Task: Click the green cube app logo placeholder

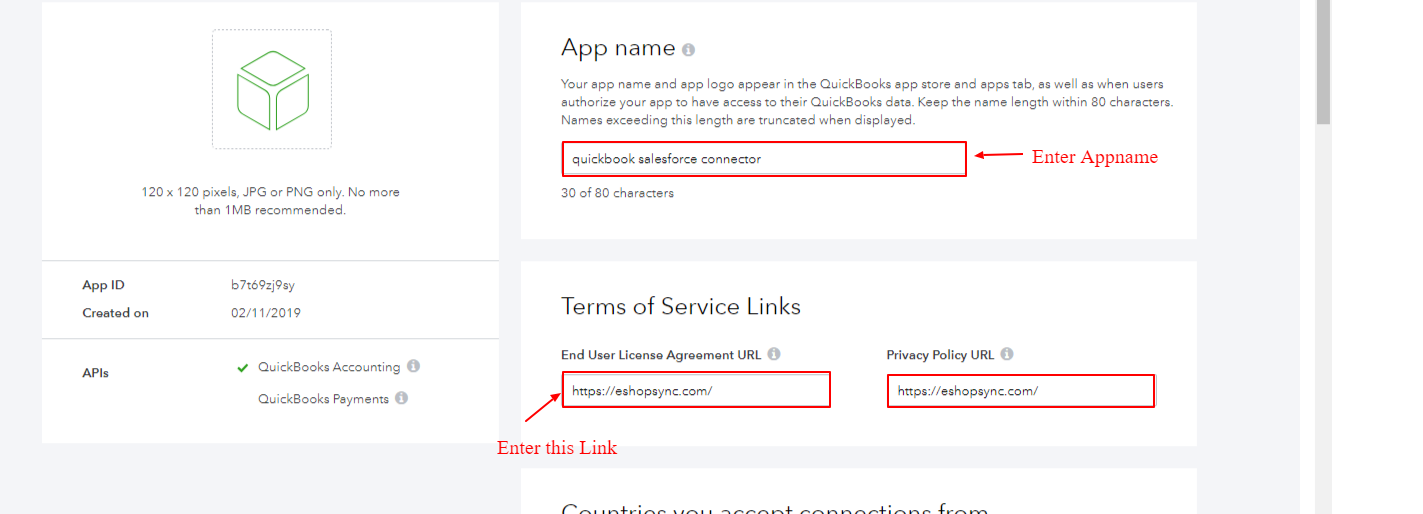Action: coord(271,89)
